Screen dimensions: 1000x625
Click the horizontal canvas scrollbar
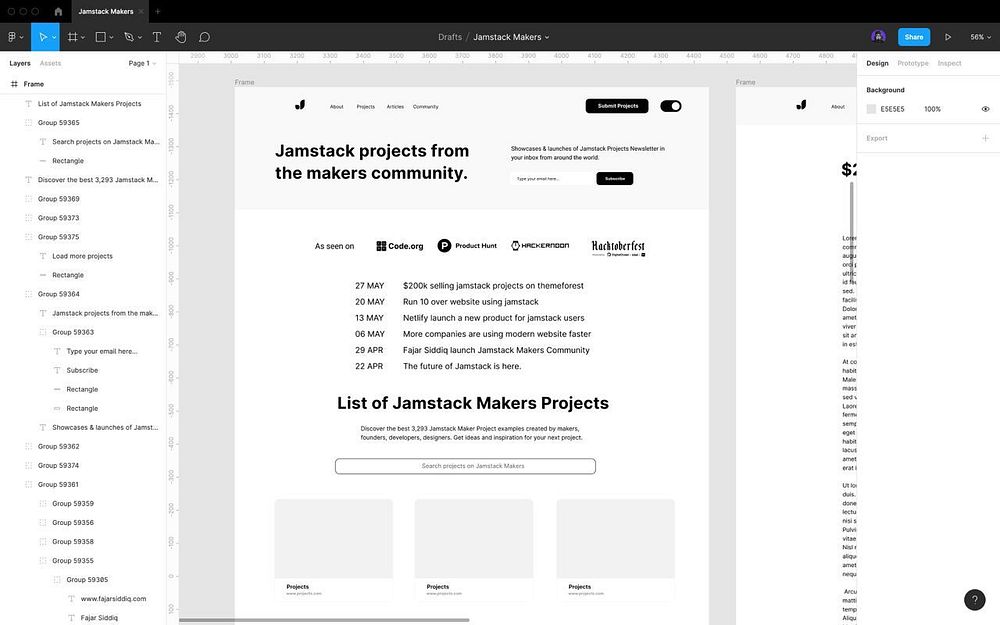click(324, 620)
